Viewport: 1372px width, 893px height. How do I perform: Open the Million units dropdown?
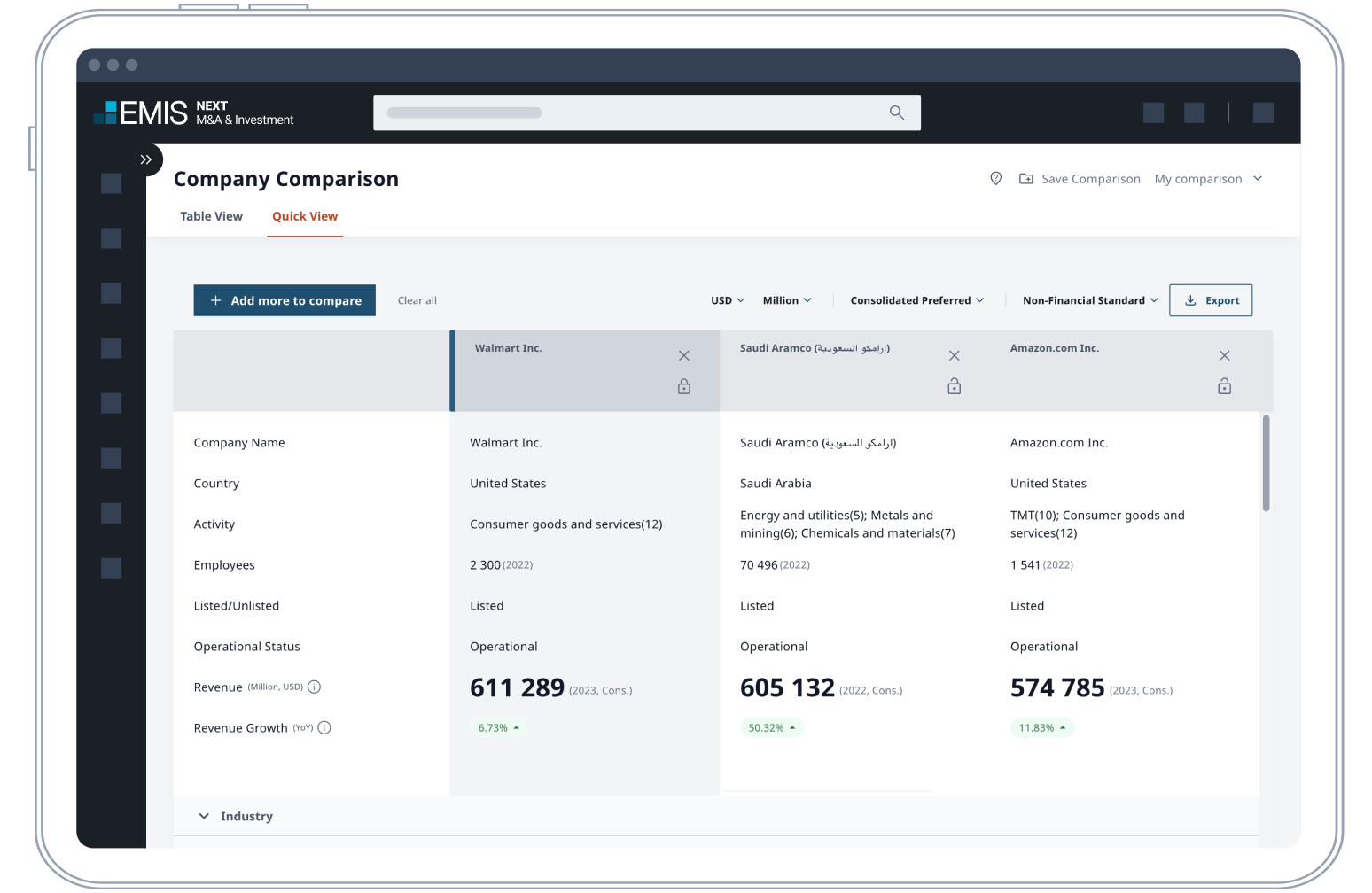point(787,300)
